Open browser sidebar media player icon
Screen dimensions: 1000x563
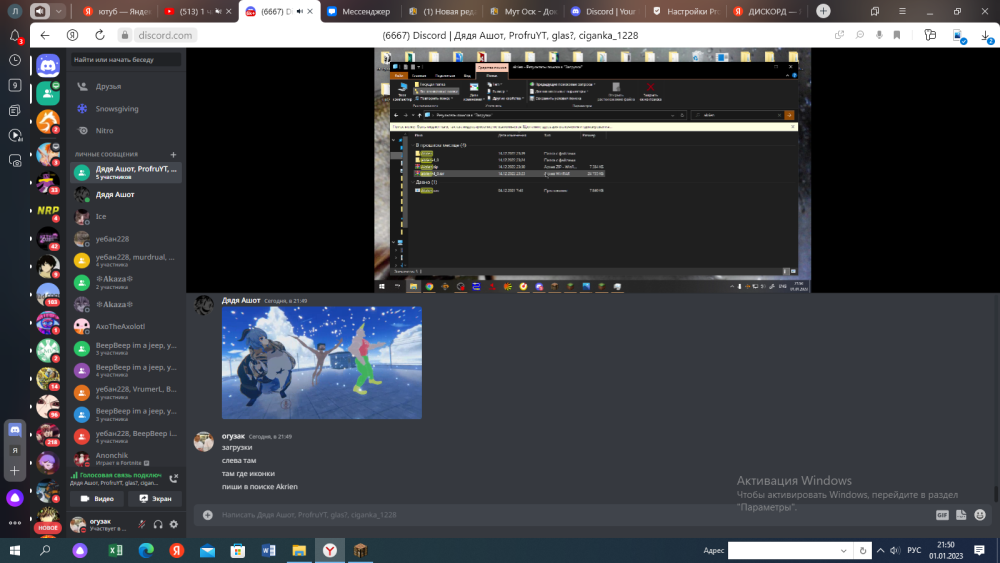[15, 135]
